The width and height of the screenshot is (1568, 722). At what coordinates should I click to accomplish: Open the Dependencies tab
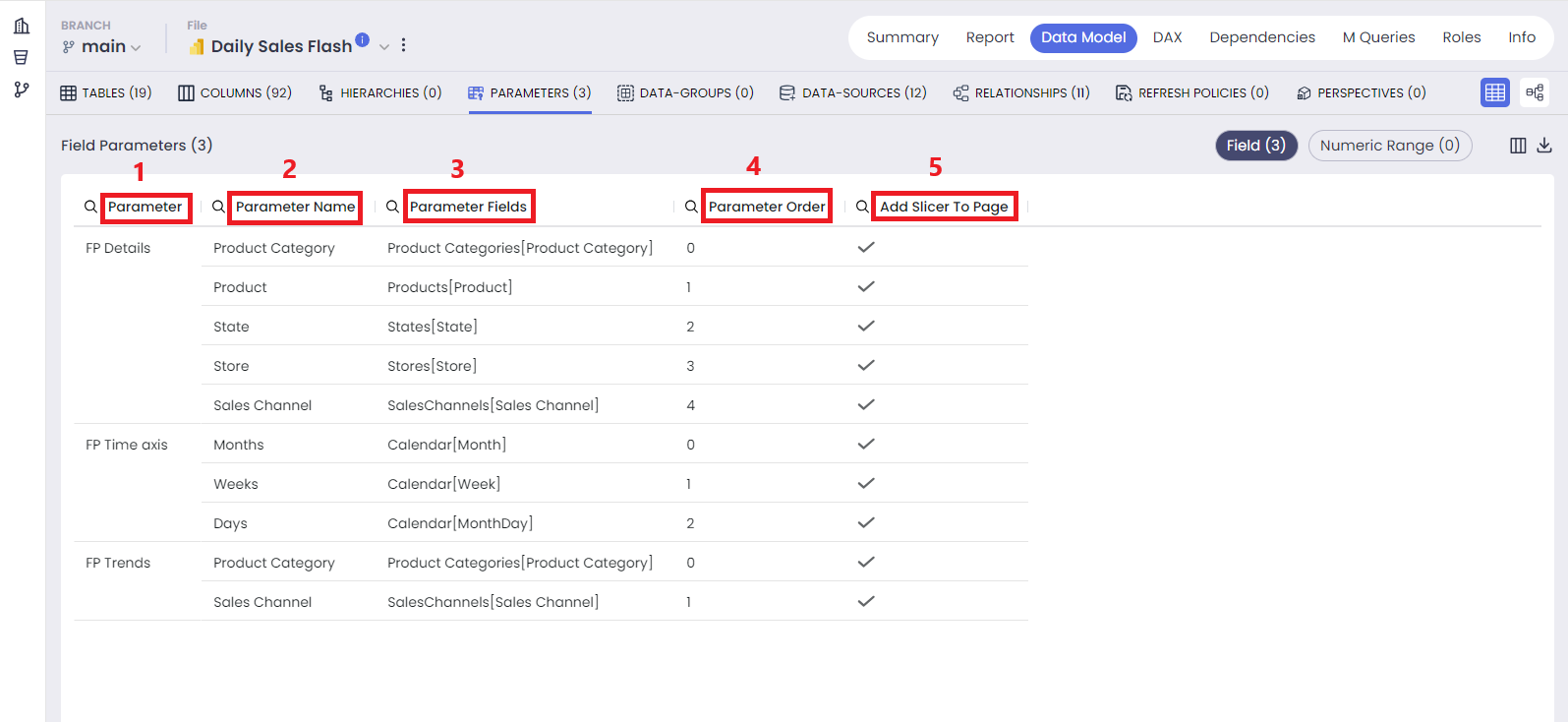(1262, 37)
